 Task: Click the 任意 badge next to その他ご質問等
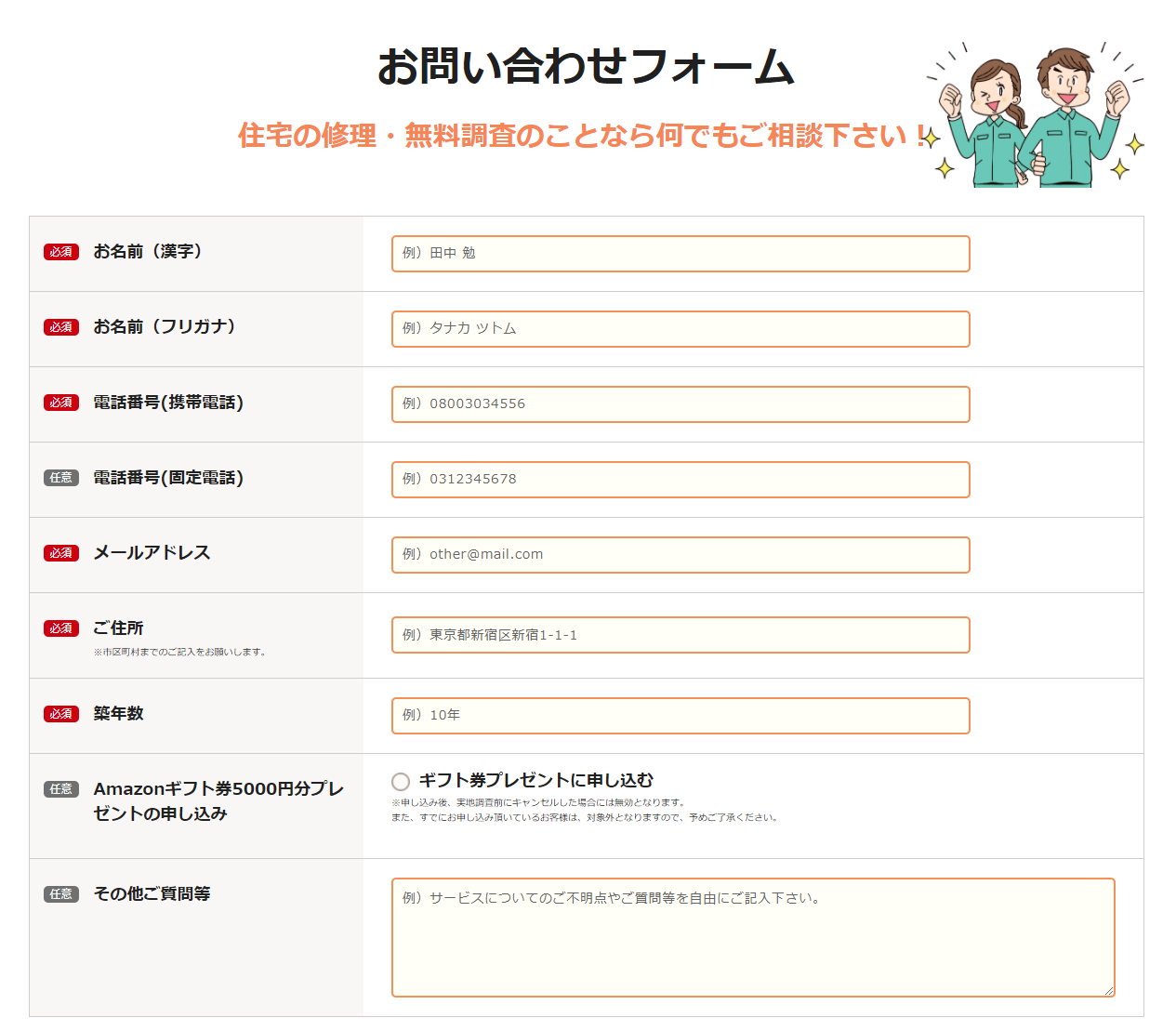61,894
